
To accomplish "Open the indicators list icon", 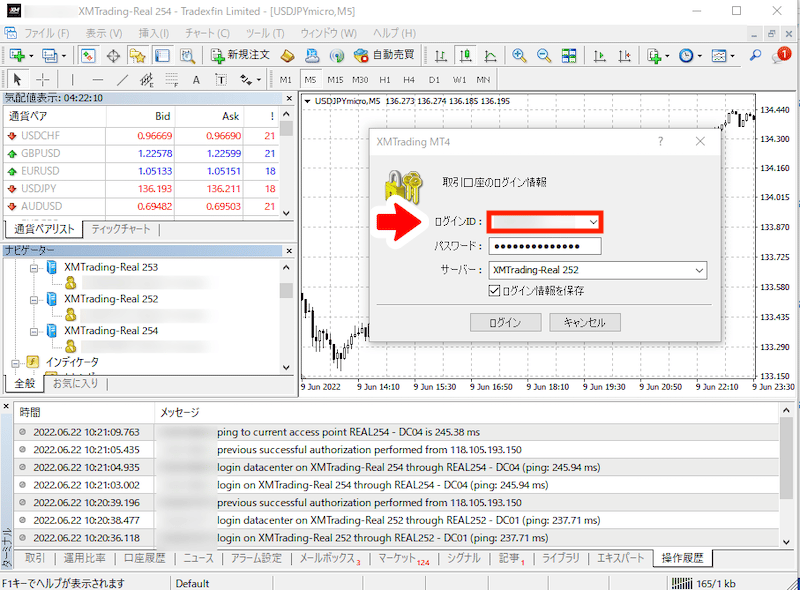I will click(654, 55).
